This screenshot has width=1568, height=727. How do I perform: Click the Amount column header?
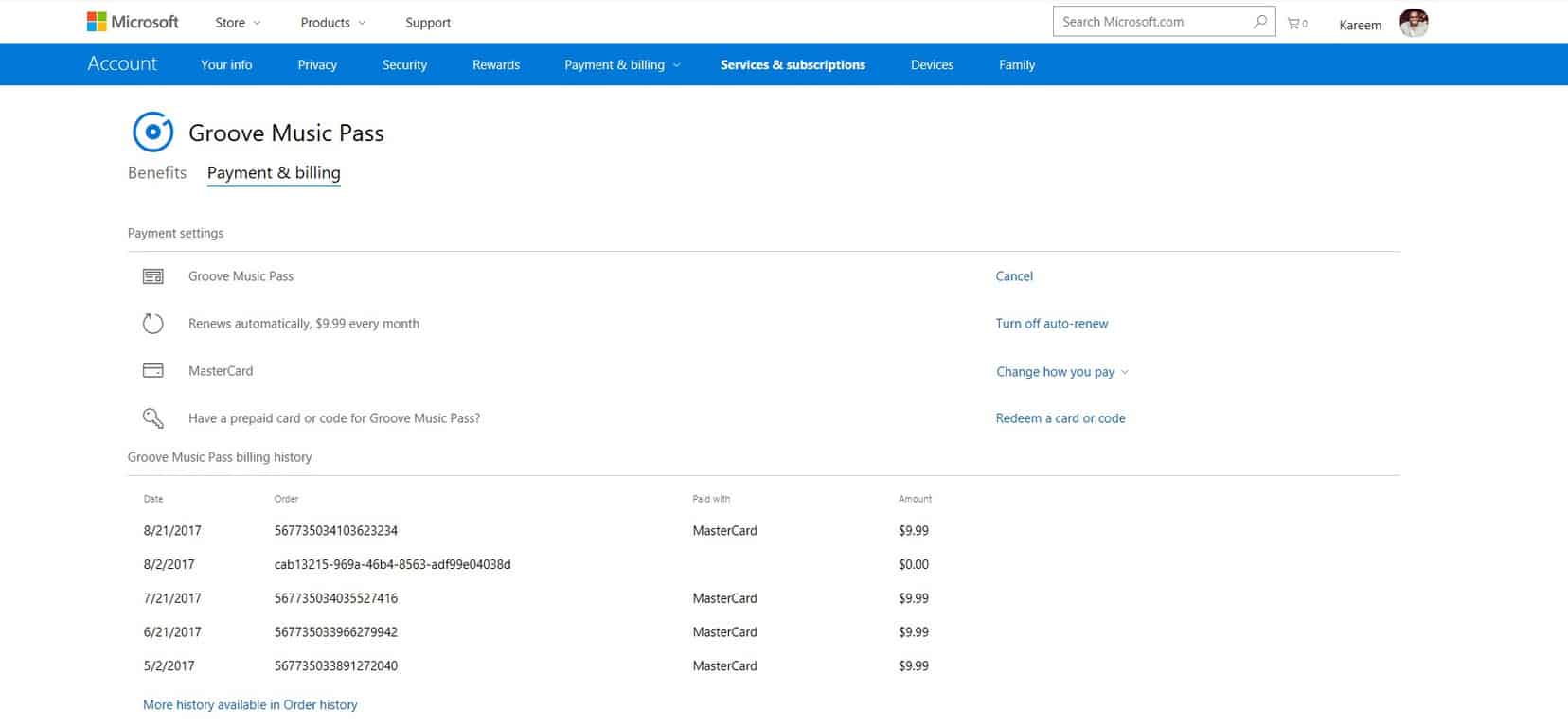pyautogui.click(x=915, y=499)
